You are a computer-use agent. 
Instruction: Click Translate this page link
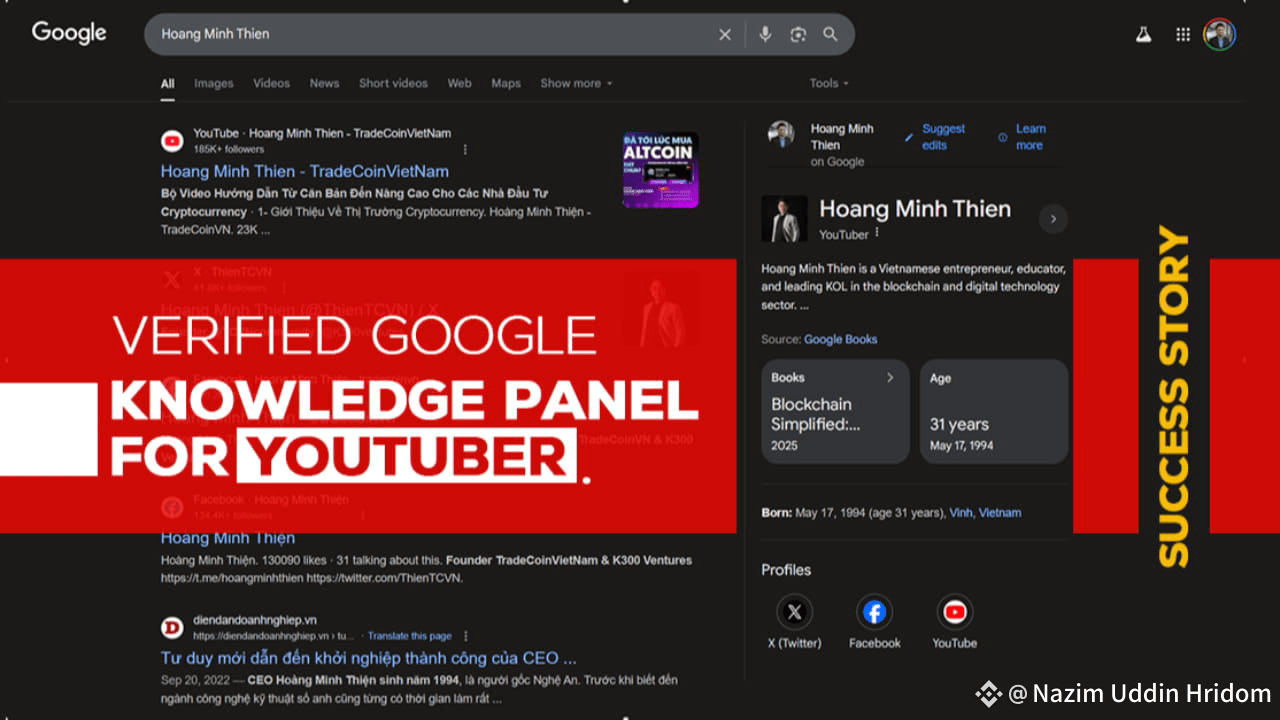pos(409,636)
